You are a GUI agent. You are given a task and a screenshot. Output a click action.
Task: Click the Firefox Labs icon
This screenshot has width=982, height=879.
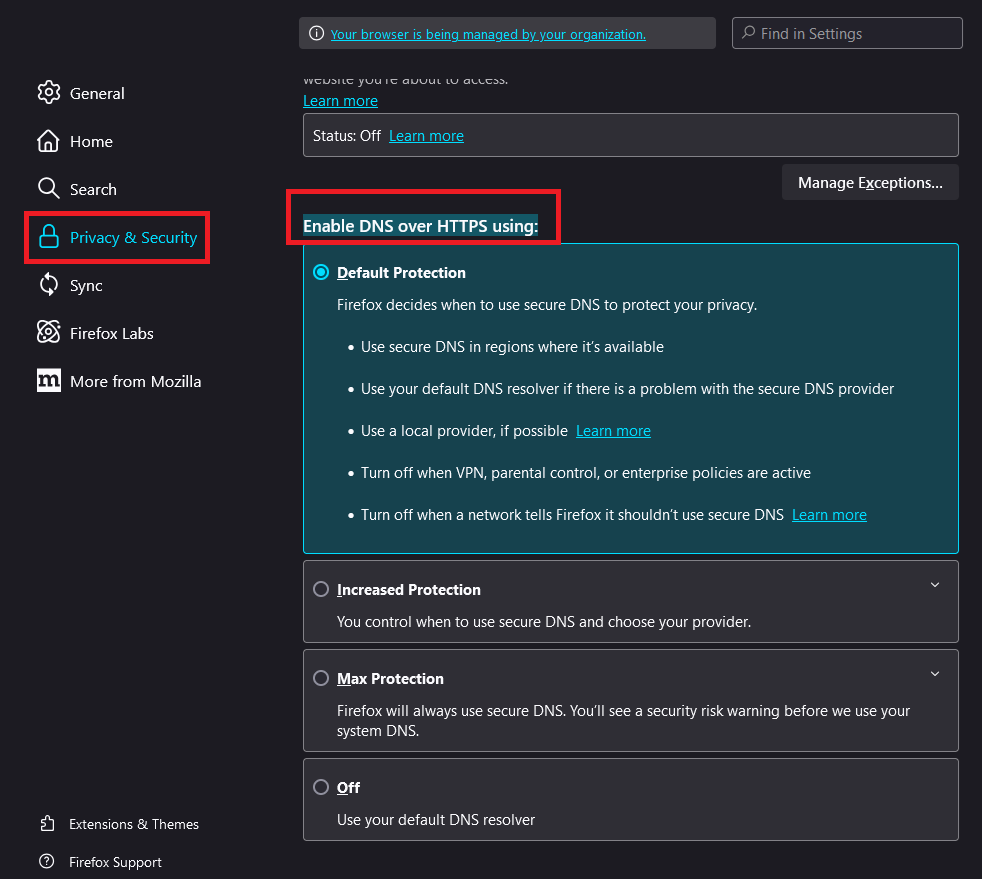coord(48,332)
